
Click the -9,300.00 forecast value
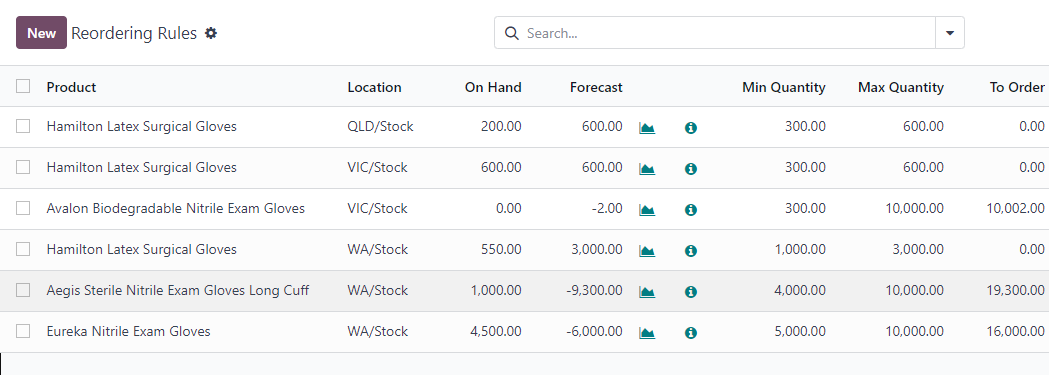click(593, 291)
